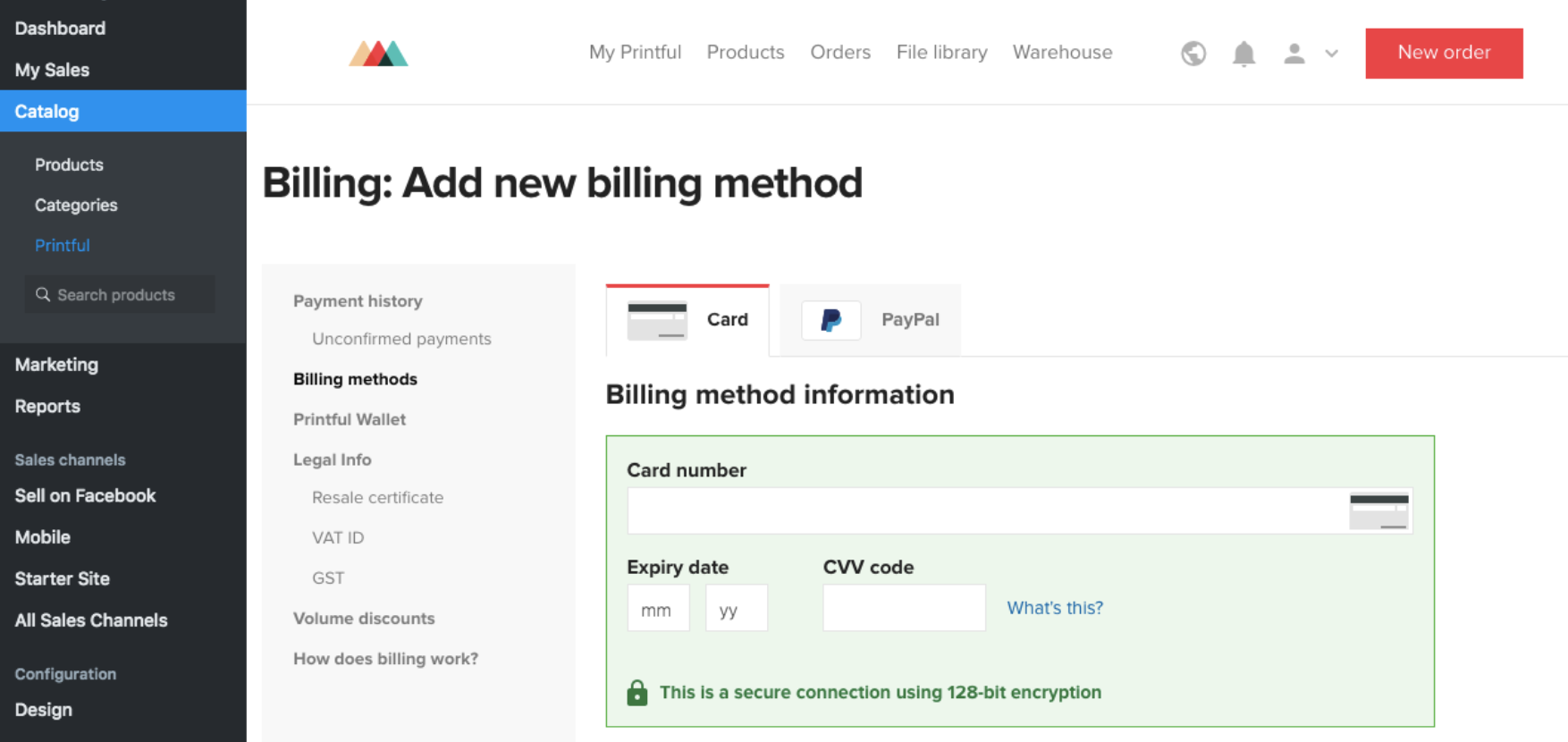Viewport: 1568px width, 742px height.
Task: Click the Billing method information heading
Action: pyautogui.click(x=780, y=394)
